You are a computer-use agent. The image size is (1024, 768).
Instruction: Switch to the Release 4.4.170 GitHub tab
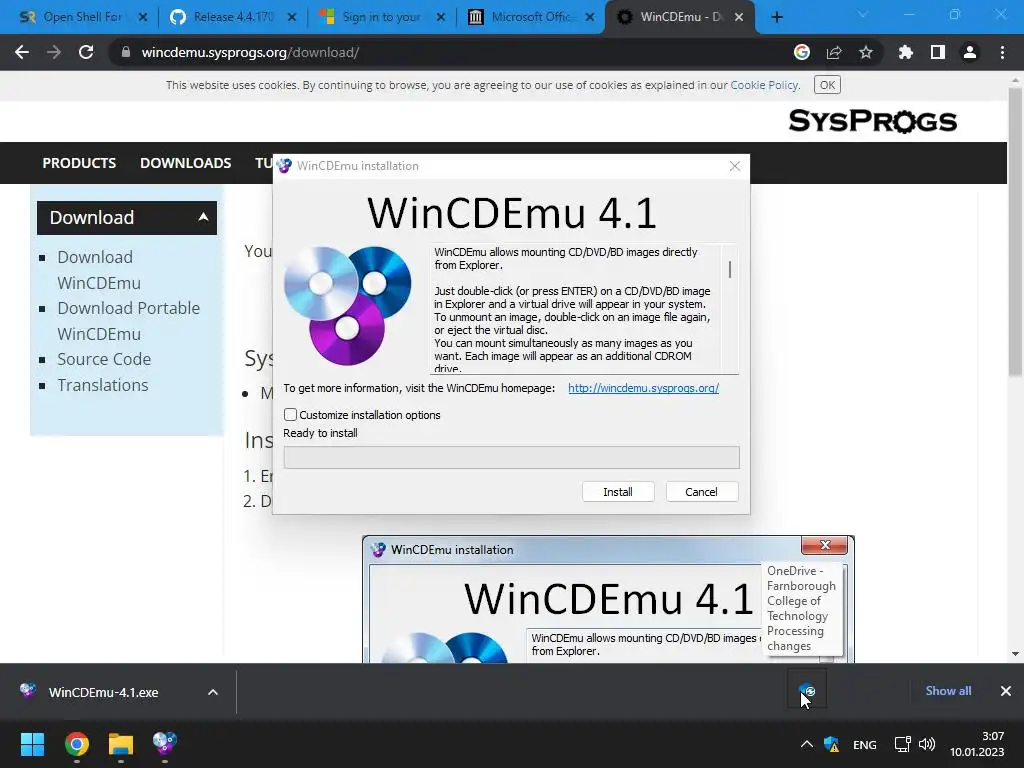pyautogui.click(x=232, y=17)
